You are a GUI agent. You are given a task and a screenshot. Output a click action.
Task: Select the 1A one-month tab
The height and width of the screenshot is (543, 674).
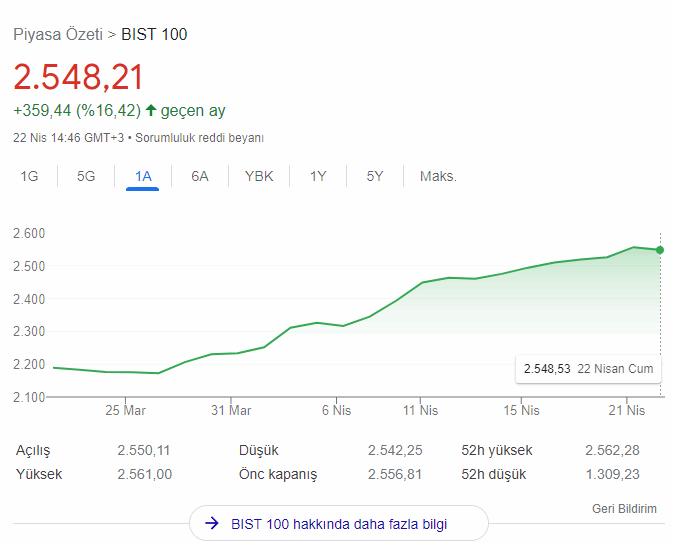point(143,177)
